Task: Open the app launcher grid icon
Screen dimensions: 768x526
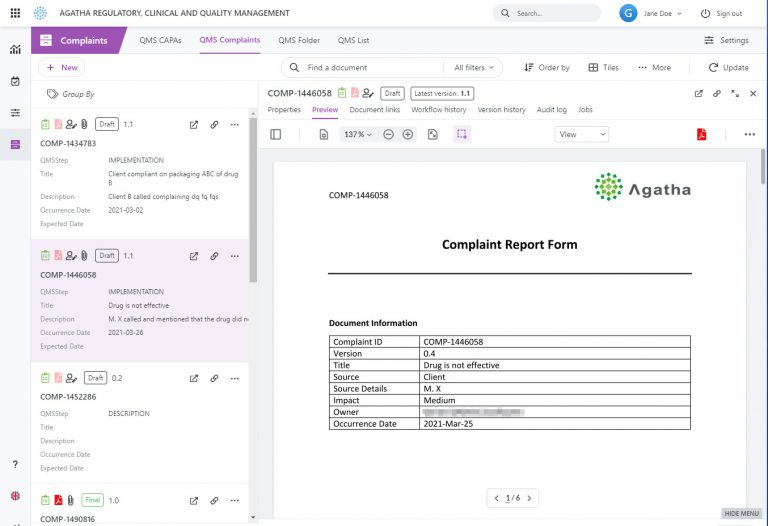Action: coord(14,13)
